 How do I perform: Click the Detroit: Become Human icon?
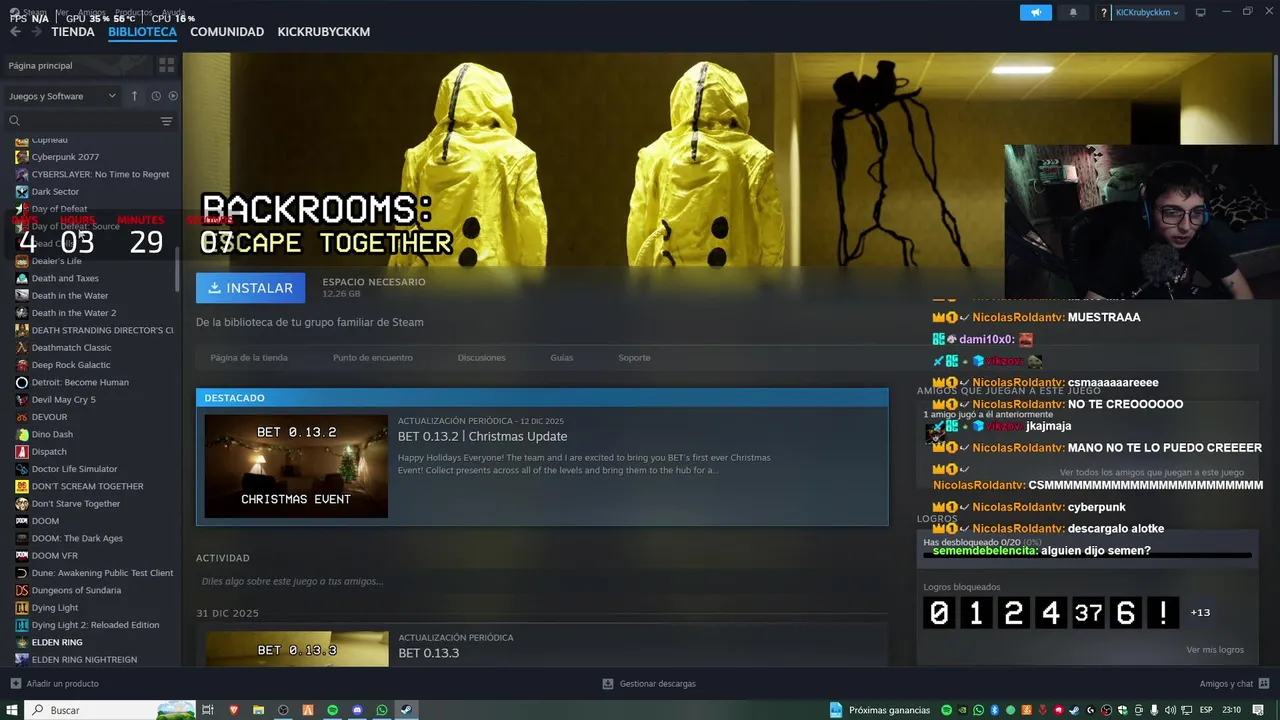tap(22, 382)
